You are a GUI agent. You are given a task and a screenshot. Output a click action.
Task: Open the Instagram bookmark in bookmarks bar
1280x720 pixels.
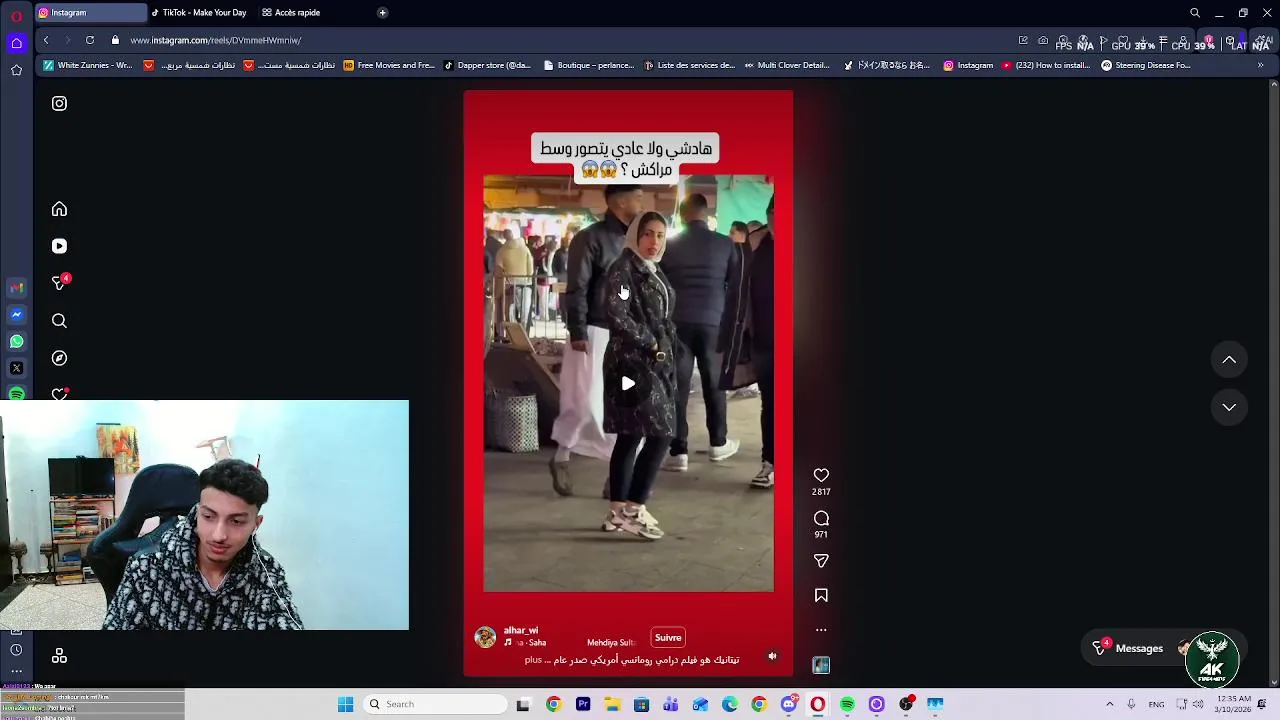click(x=968, y=66)
